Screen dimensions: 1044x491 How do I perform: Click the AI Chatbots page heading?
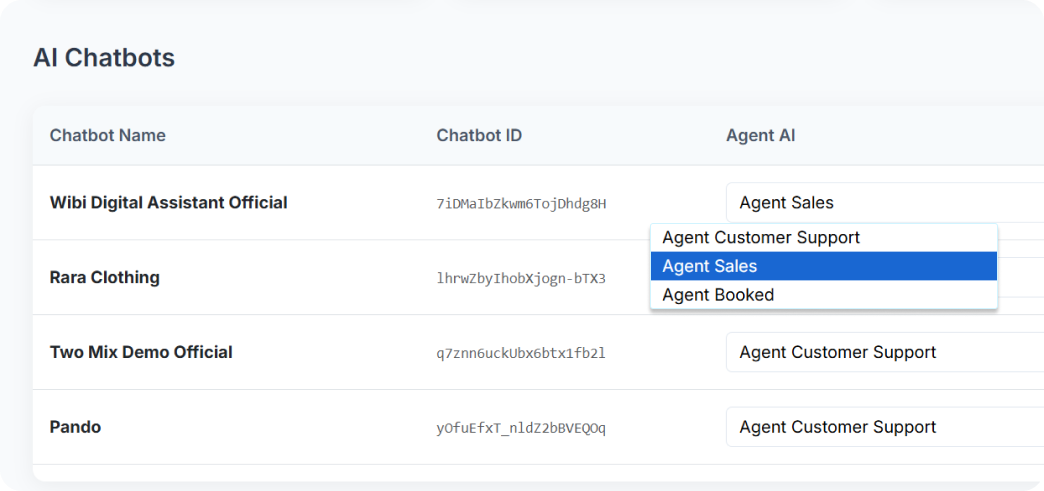click(104, 58)
